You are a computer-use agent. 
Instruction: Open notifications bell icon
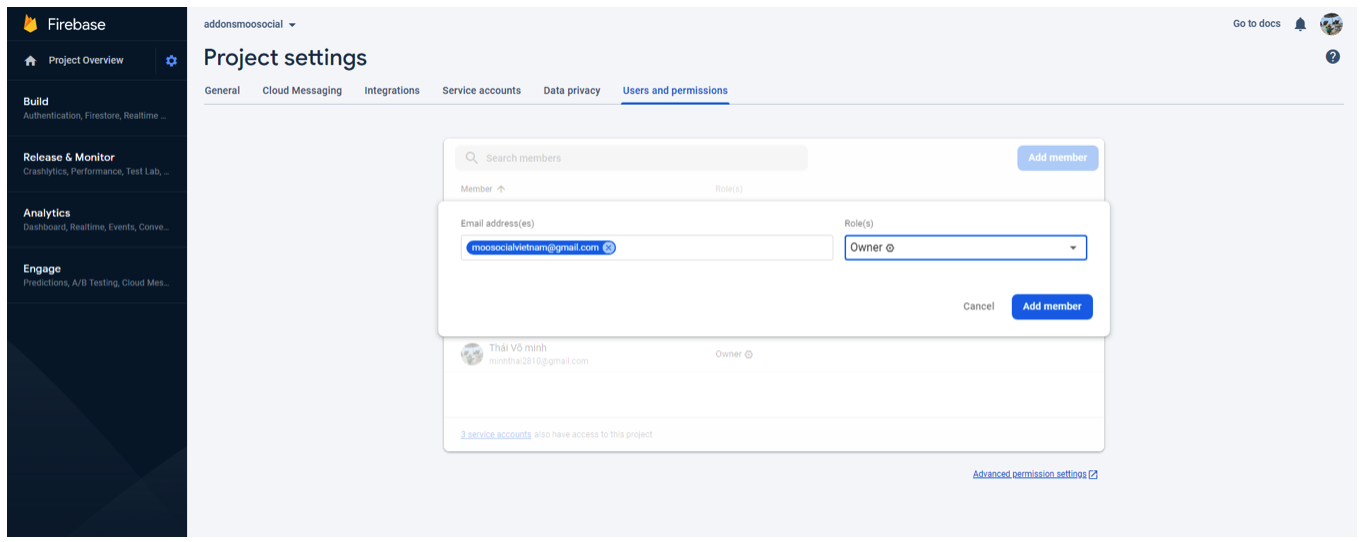pyautogui.click(x=1300, y=24)
